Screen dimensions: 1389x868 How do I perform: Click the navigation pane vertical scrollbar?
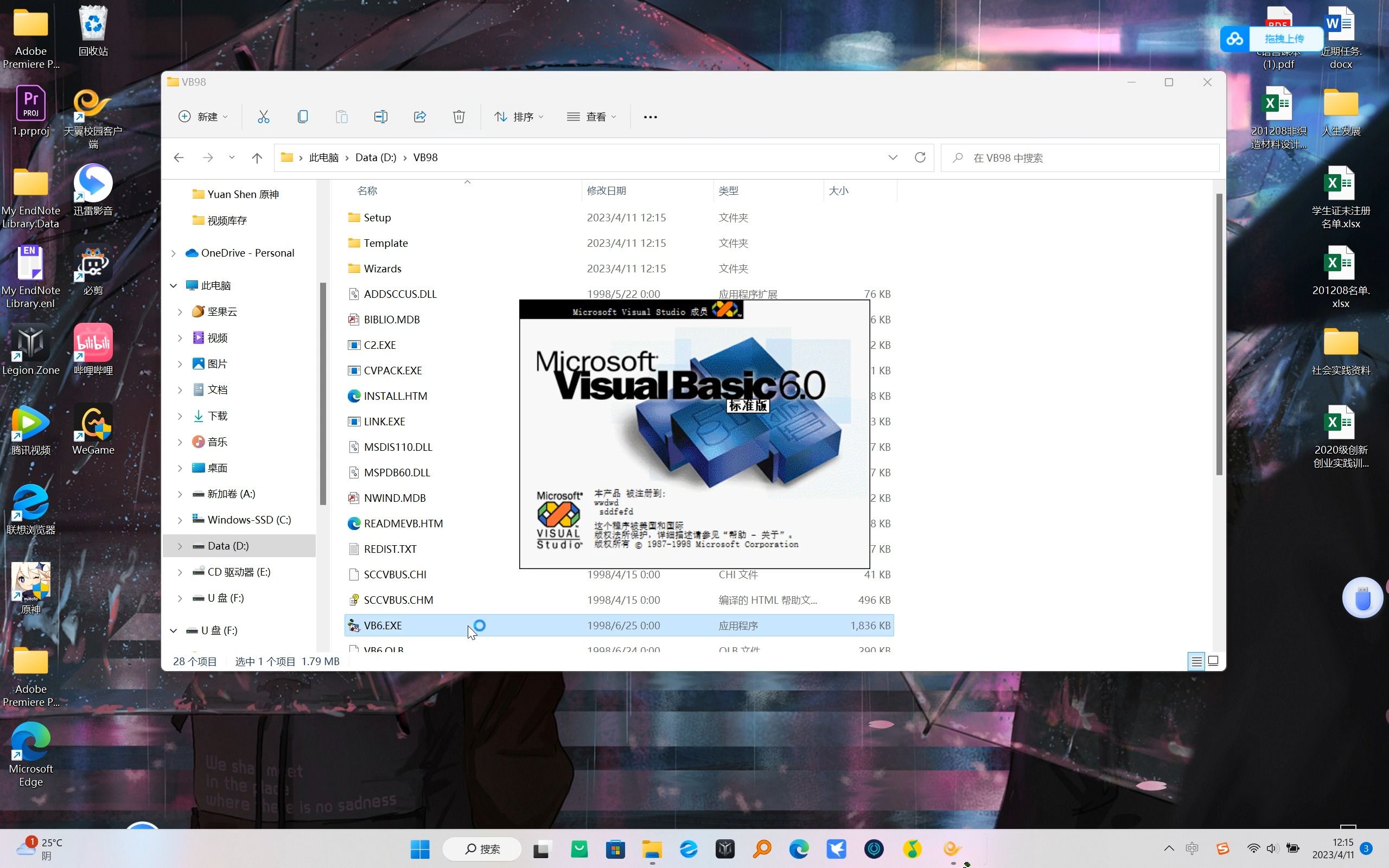(323, 394)
